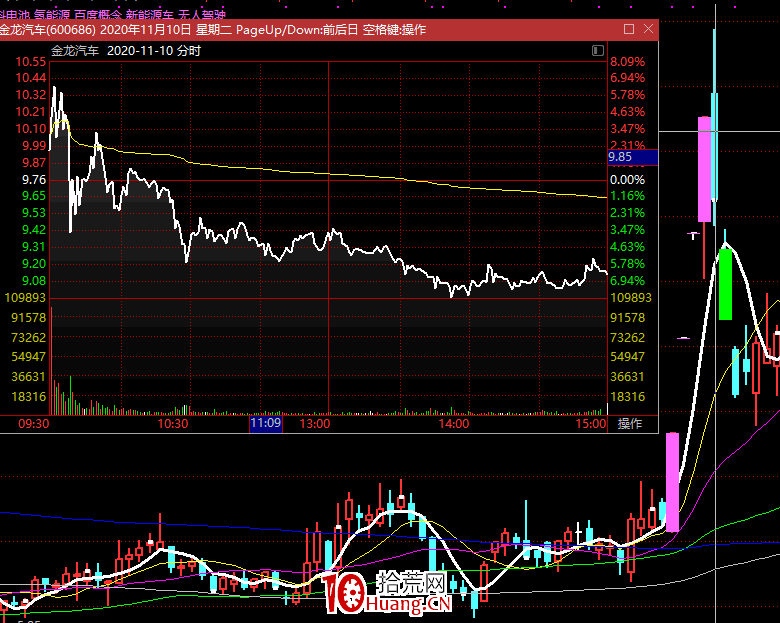Image resolution: width=780 pixels, height=623 pixels.
Task: Open the 操作 menu button
Action: pos(630,424)
